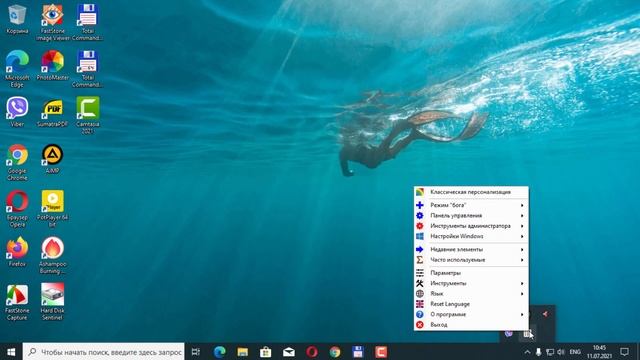Select the FastStone Capture desktop shortcut
Viewport: 640px width, 360px height.
(17, 302)
